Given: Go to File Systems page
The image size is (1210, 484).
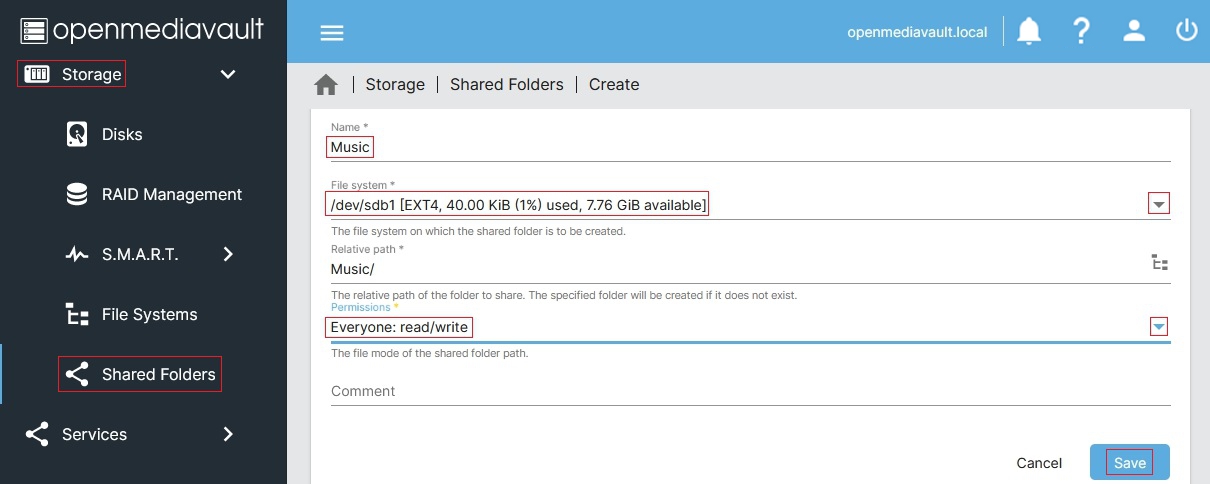Looking at the screenshot, I should click(149, 314).
